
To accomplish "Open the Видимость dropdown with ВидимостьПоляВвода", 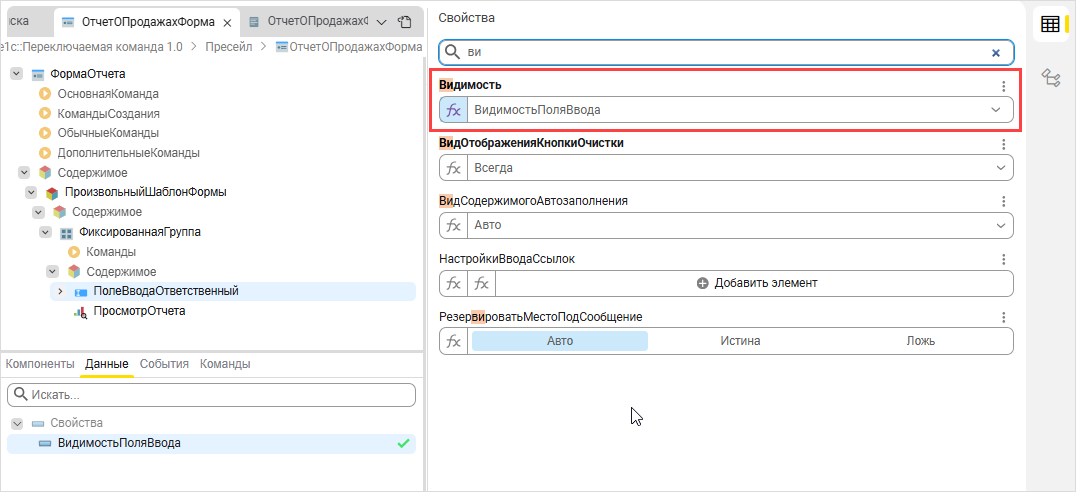I will coord(740,110).
